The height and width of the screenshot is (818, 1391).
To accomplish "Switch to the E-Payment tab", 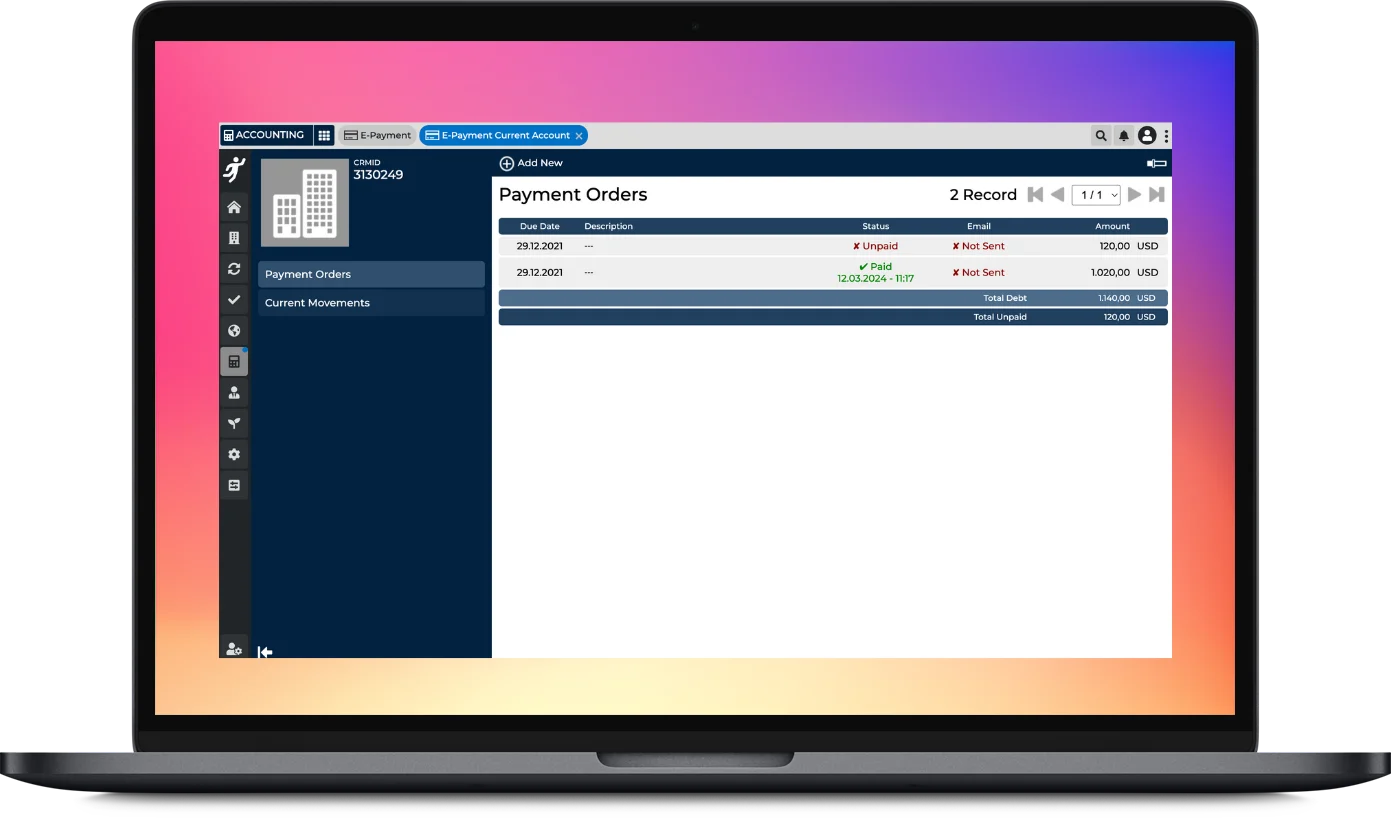I will tap(377, 136).
